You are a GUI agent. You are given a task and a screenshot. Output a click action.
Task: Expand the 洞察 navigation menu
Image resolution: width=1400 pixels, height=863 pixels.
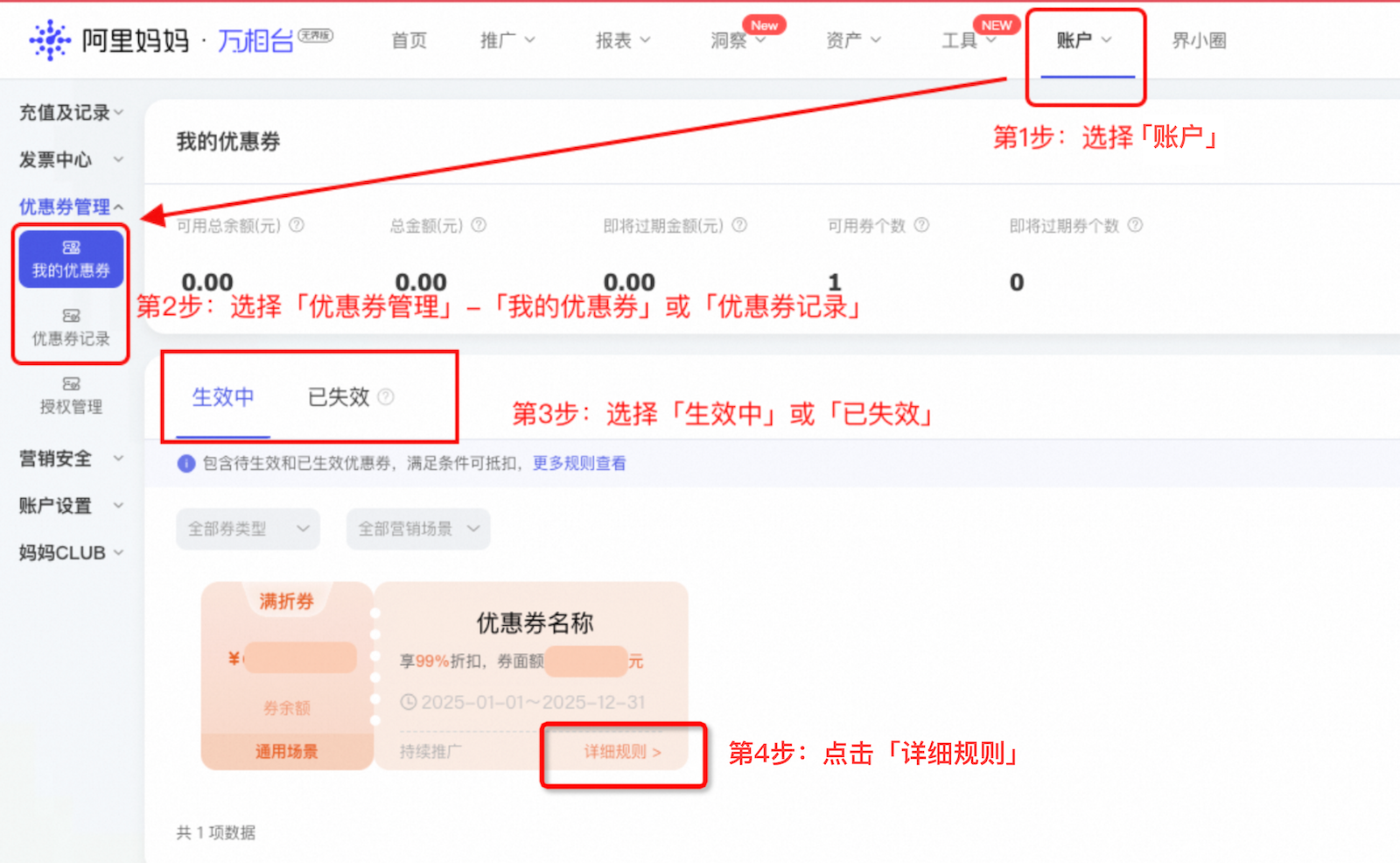[738, 40]
